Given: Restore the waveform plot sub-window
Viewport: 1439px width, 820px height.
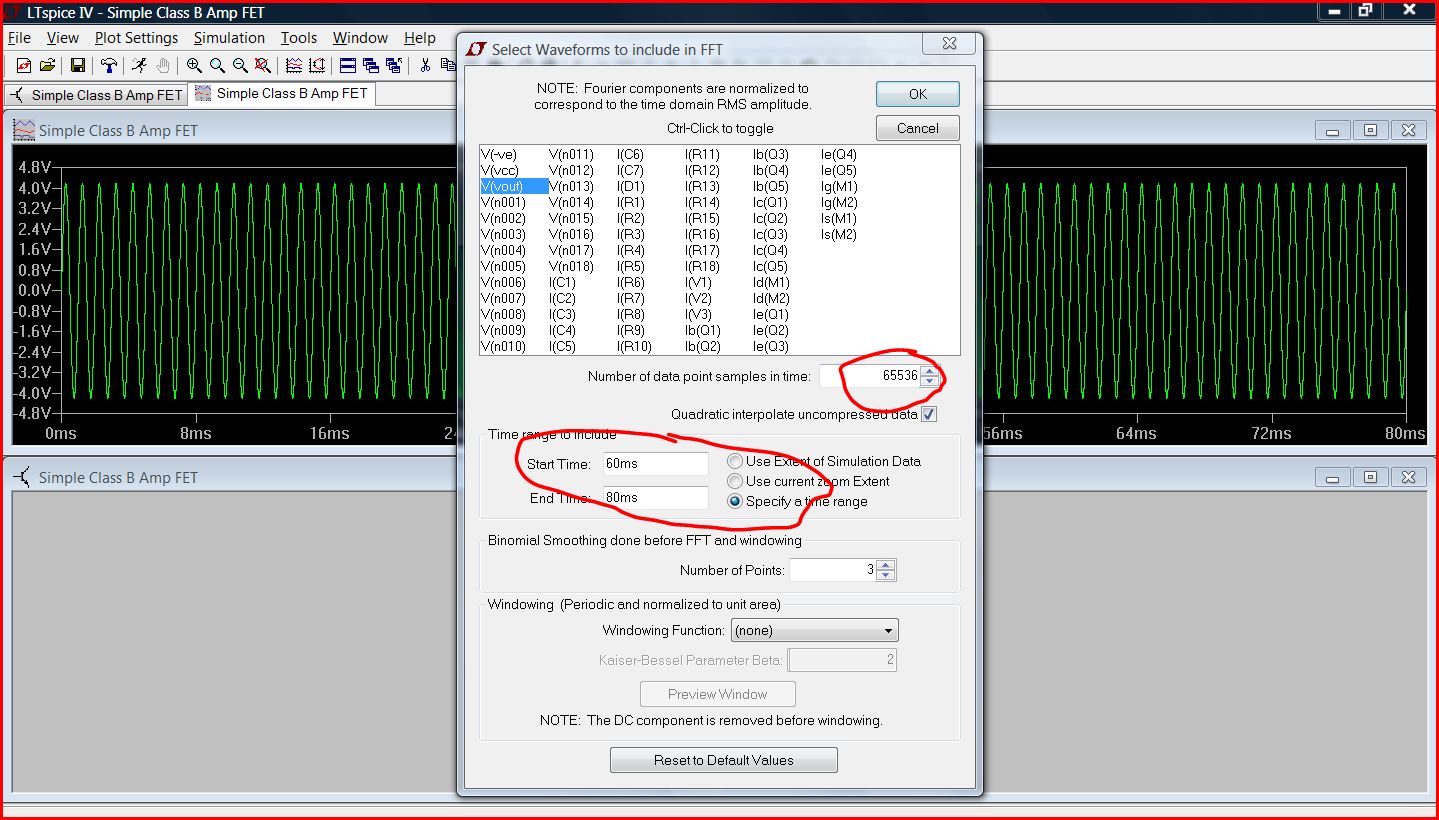Looking at the screenshot, I should coord(1370,130).
